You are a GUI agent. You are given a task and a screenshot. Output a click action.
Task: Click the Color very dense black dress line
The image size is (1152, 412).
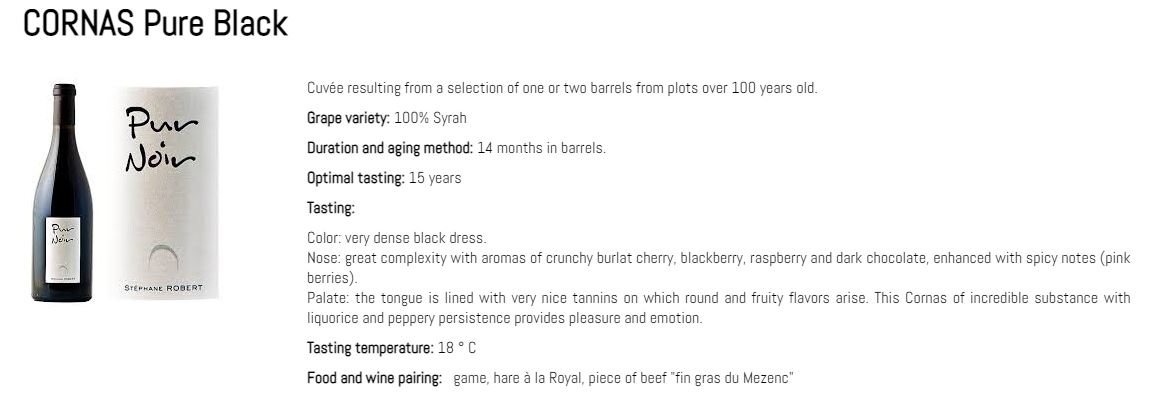point(397,238)
